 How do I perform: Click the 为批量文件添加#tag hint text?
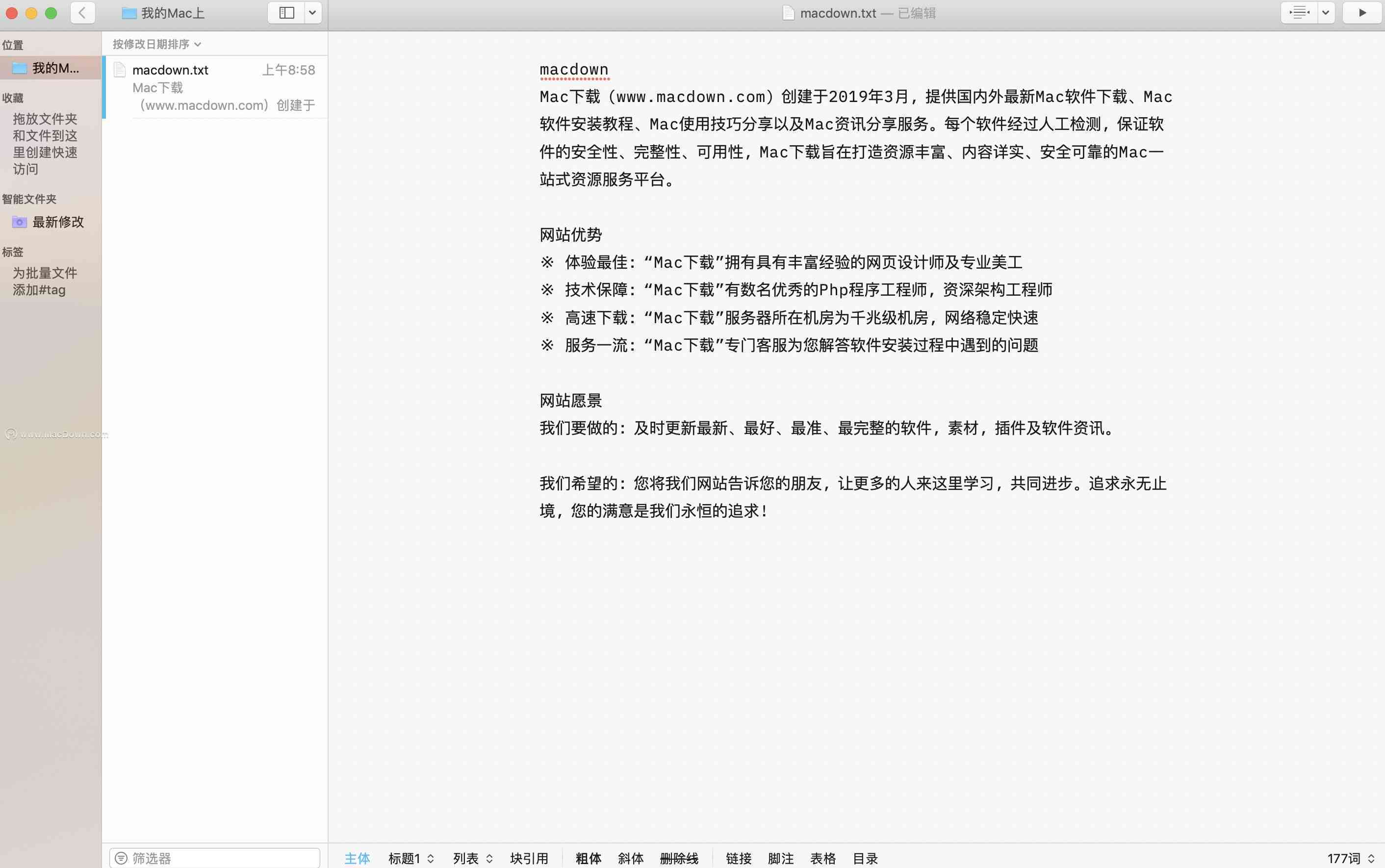coord(45,281)
